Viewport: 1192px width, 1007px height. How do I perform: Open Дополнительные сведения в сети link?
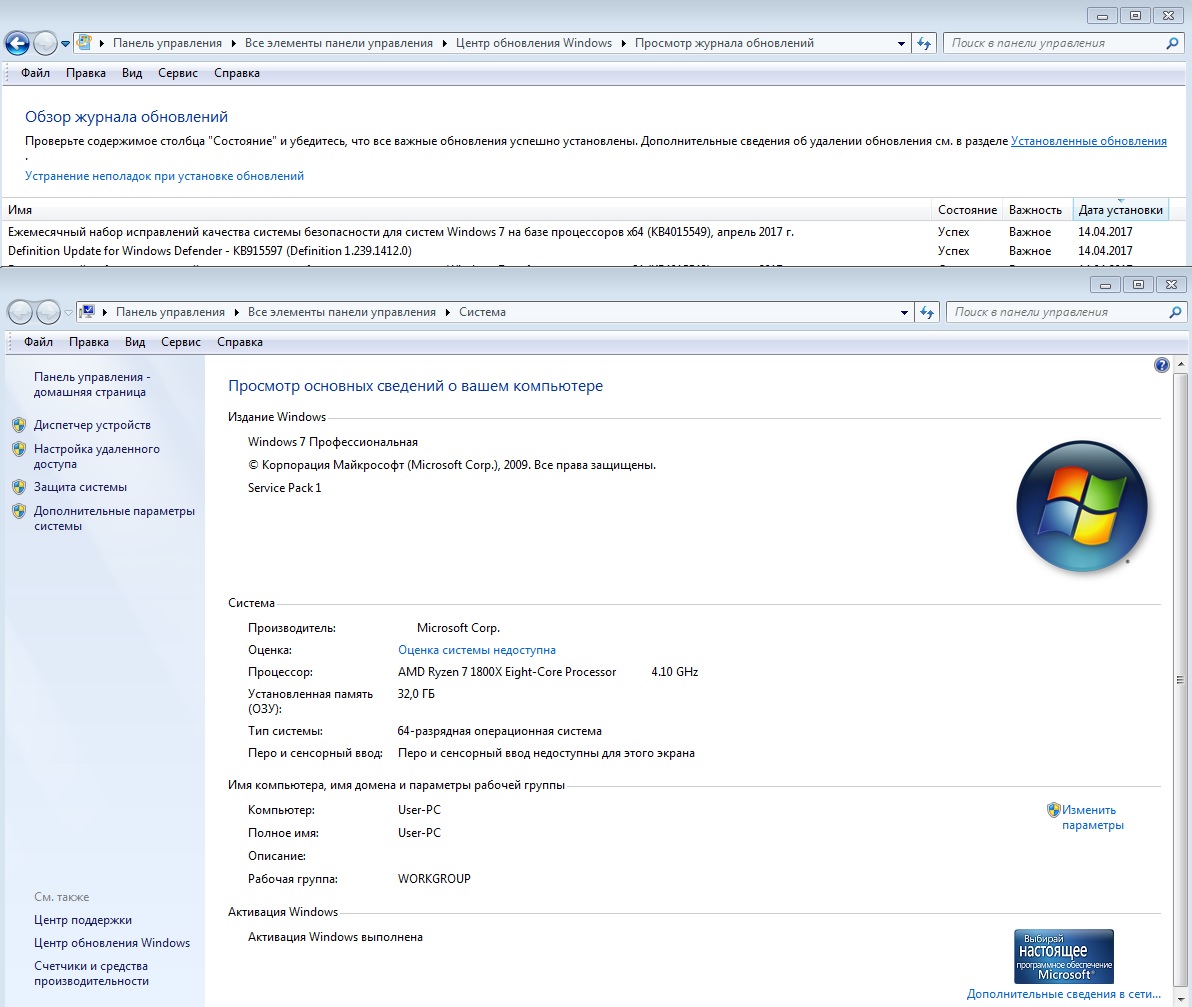[x=1064, y=993]
